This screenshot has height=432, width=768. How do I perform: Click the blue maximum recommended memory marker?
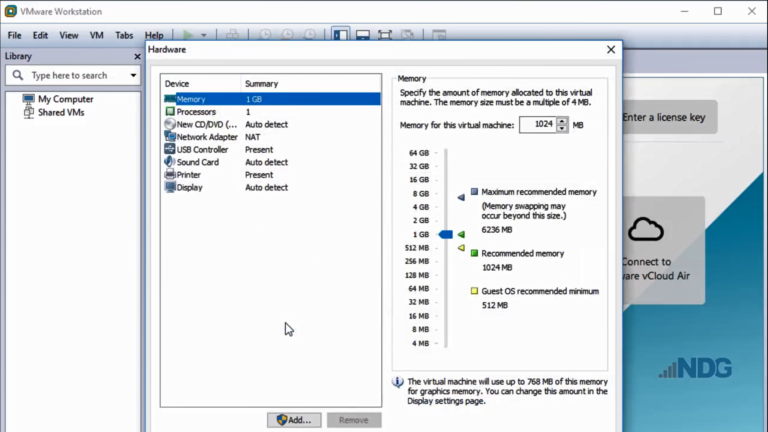coord(461,197)
